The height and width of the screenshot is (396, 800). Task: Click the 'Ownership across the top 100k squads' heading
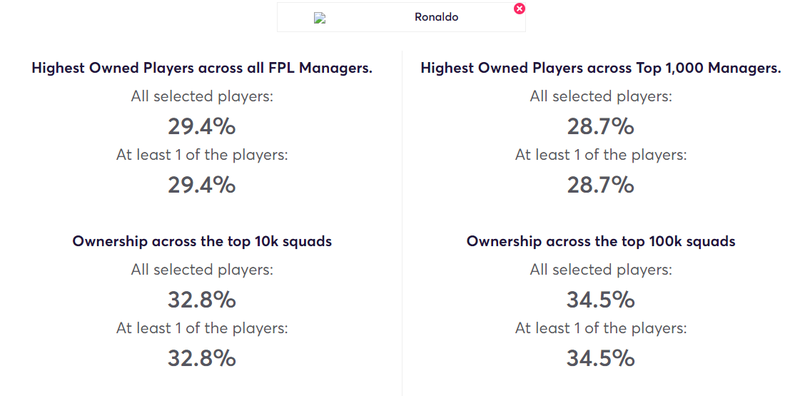(601, 241)
